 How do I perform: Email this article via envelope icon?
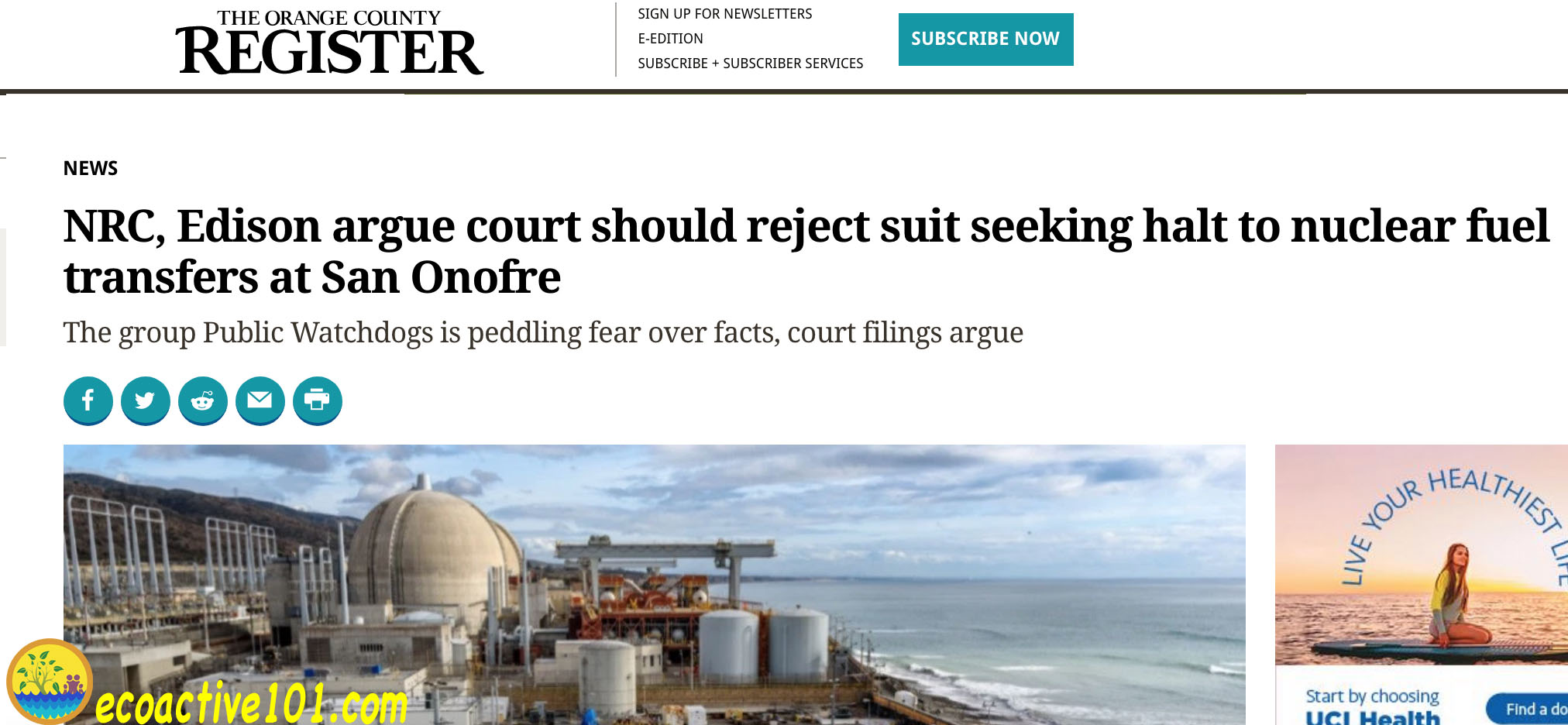click(260, 400)
